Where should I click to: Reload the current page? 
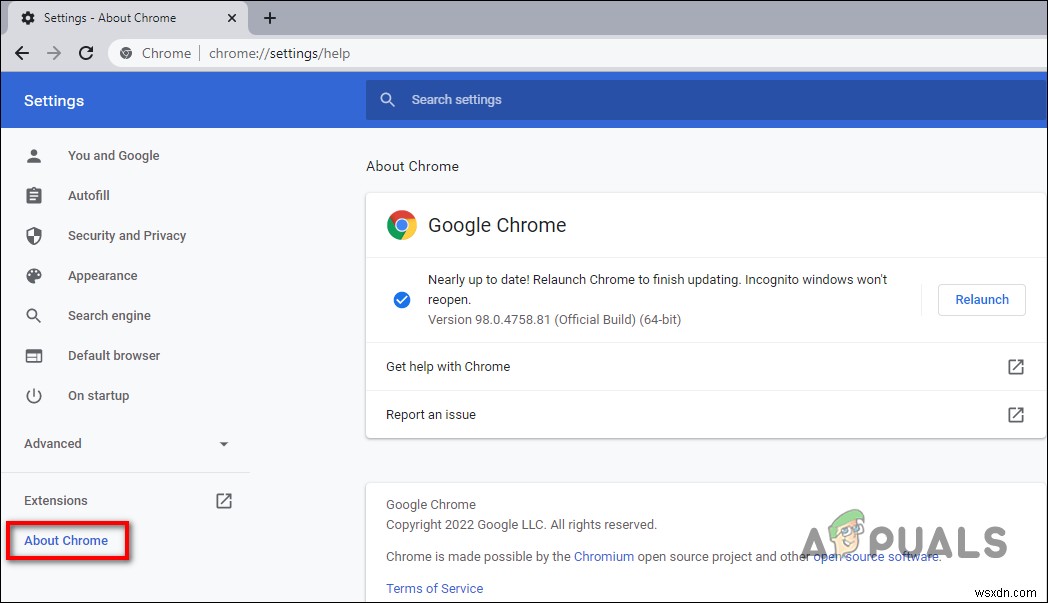pos(86,53)
